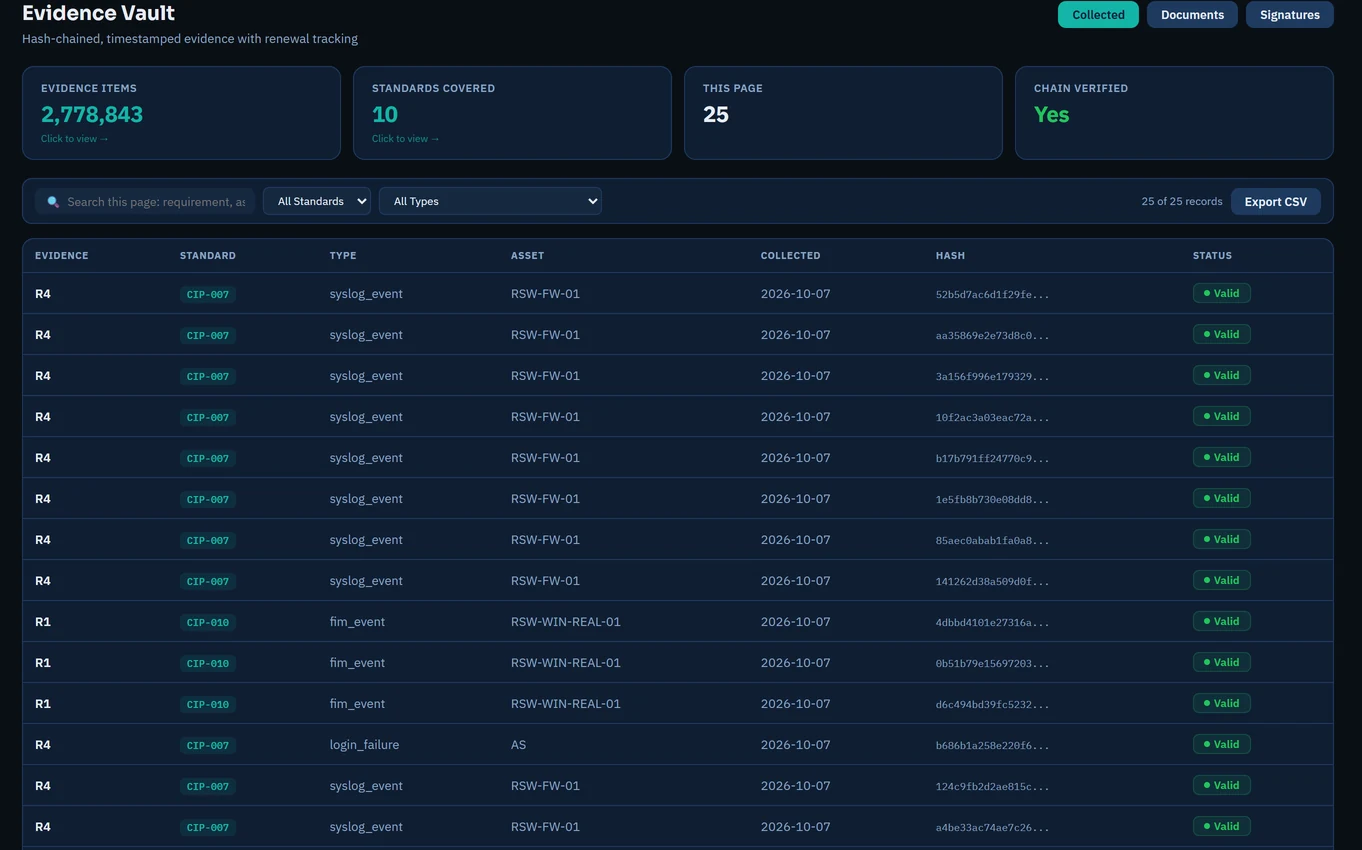Click the ASSET column header

click(x=527, y=256)
